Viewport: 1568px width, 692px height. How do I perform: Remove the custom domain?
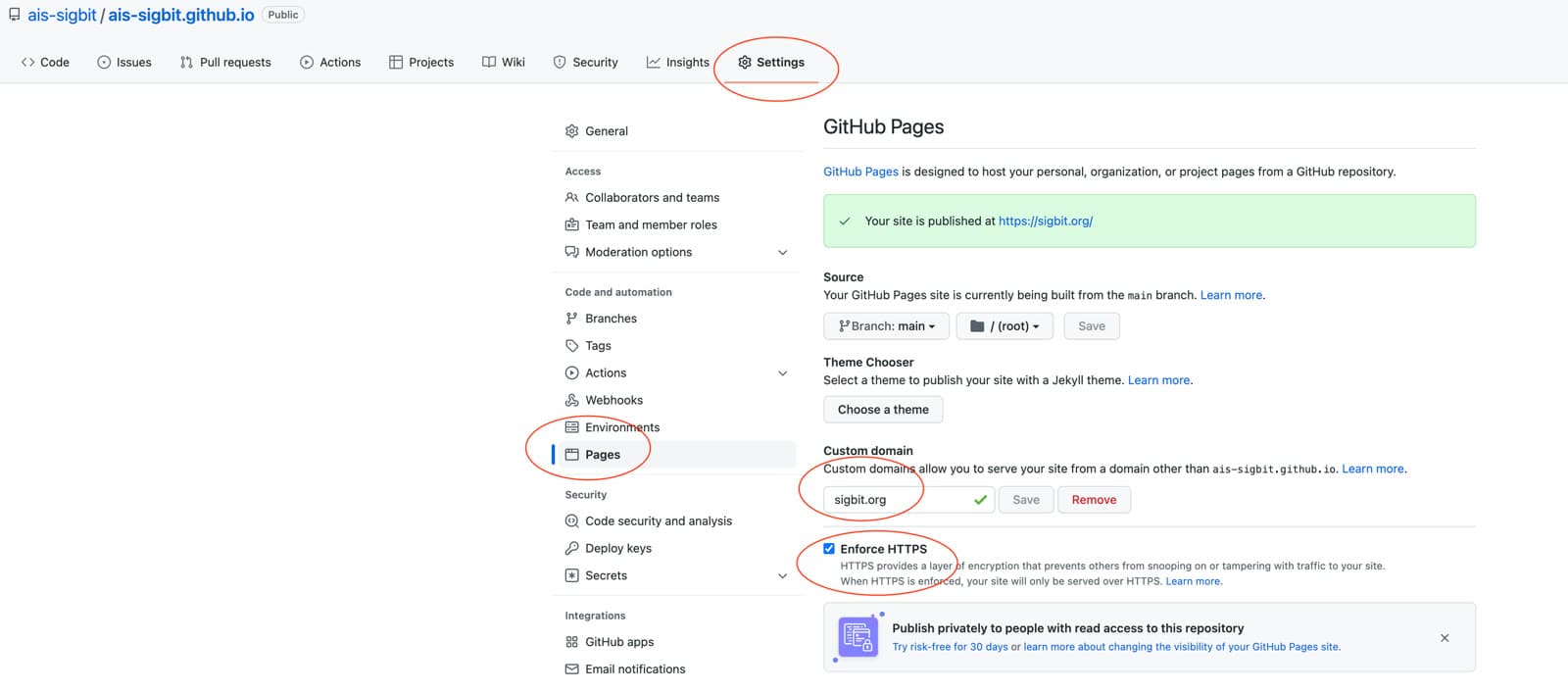(x=1094, y=500)
